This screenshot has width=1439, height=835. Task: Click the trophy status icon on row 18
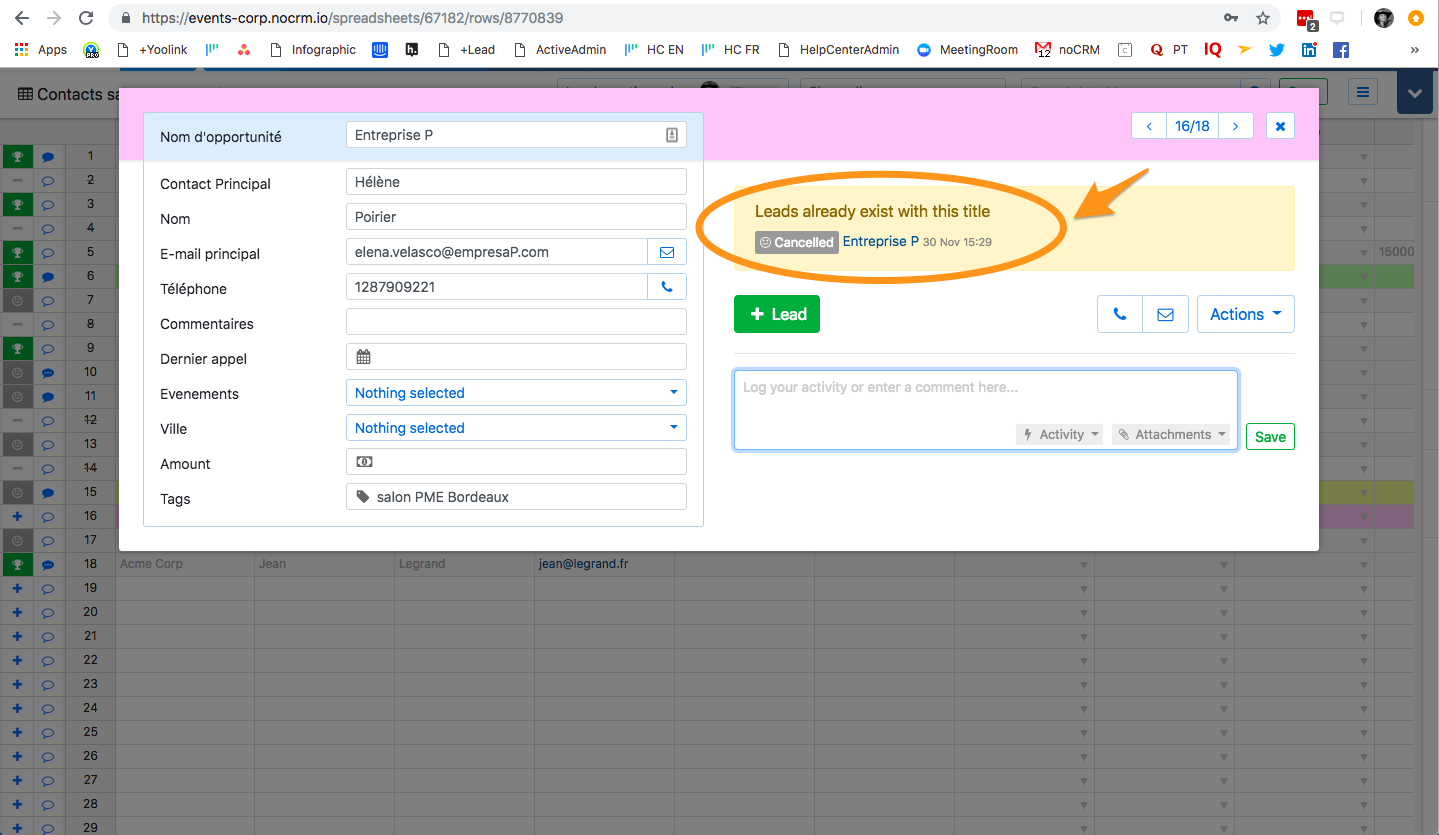coord(17,565)
